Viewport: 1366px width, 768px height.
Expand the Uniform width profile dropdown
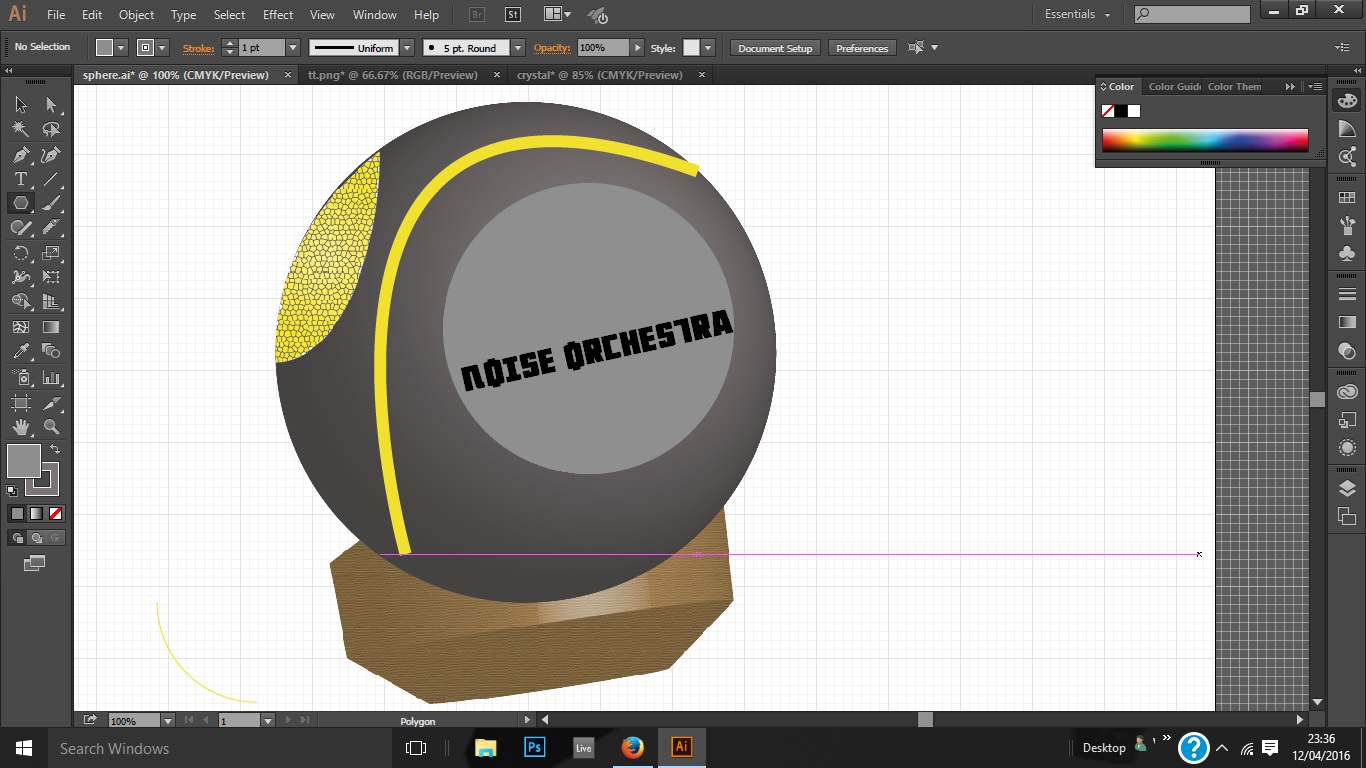407,48
